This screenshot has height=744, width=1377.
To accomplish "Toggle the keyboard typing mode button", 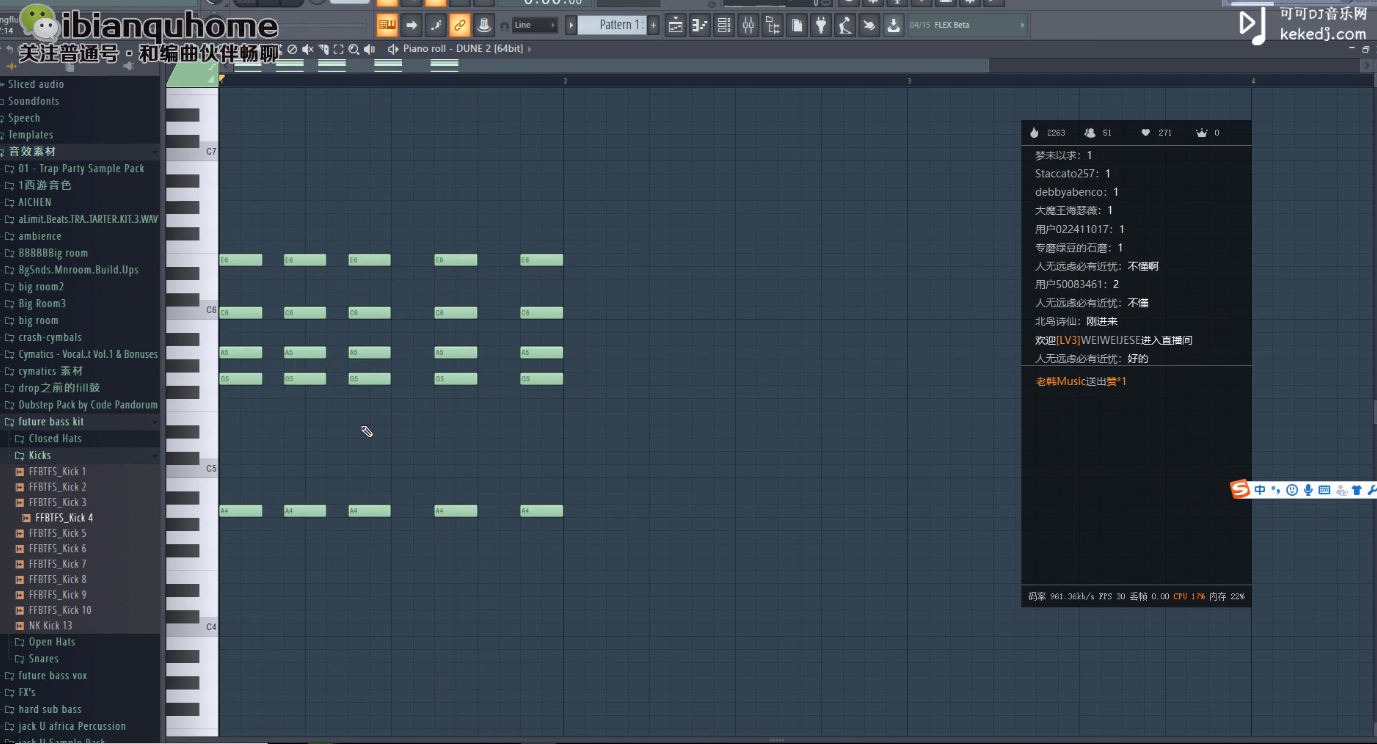I will [x=387, y=25].
